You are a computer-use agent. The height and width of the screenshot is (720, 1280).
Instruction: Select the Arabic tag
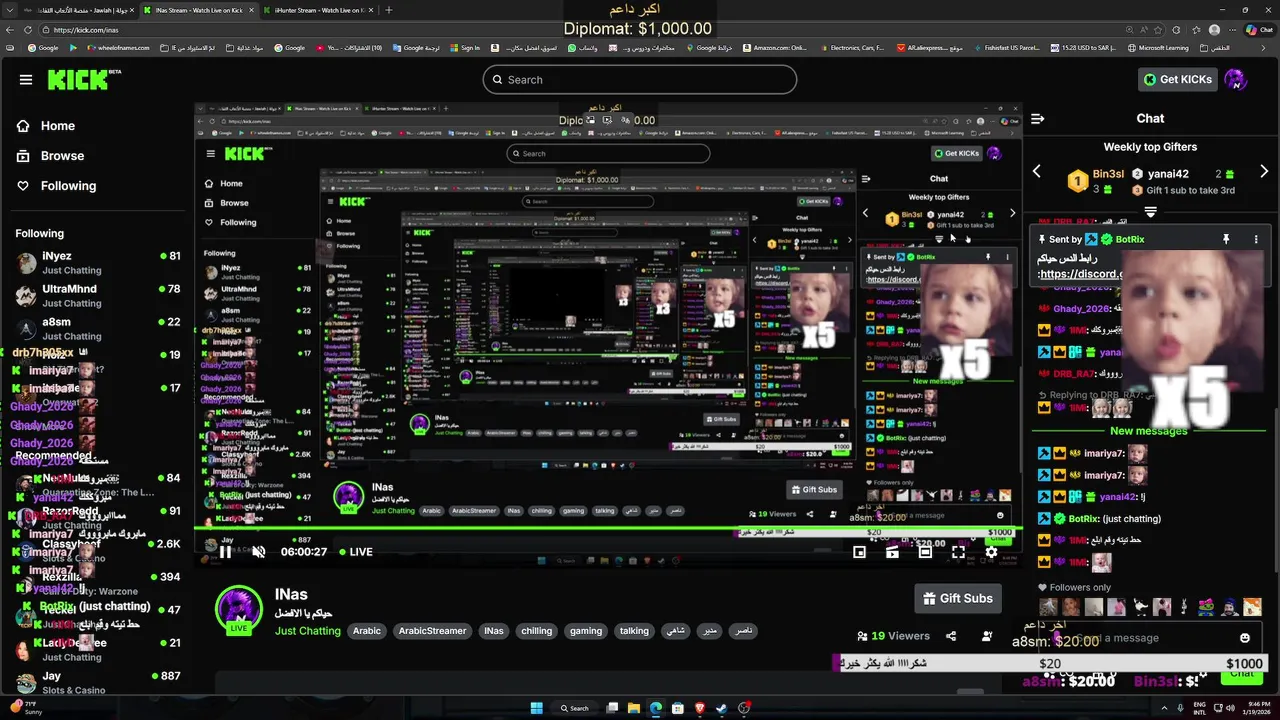pos(367,631)
